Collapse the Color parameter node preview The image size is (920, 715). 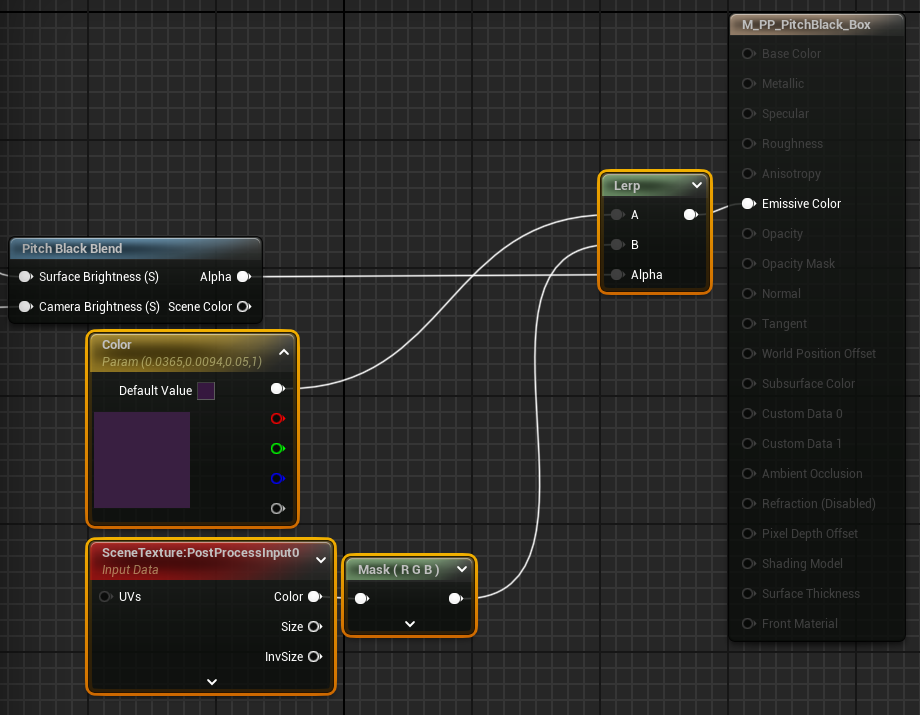tap(283, 353)
